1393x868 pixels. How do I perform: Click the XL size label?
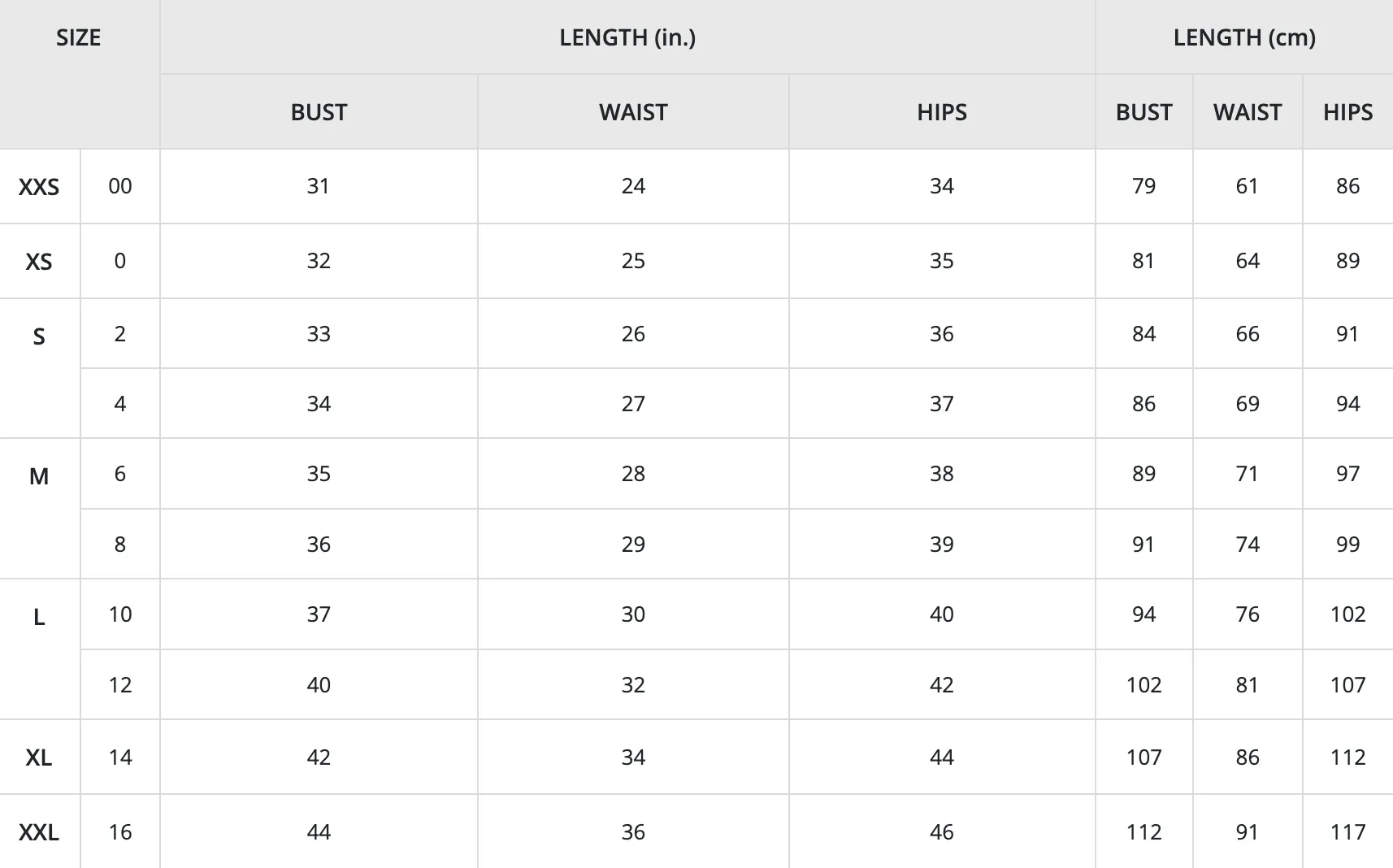point(39,757)
